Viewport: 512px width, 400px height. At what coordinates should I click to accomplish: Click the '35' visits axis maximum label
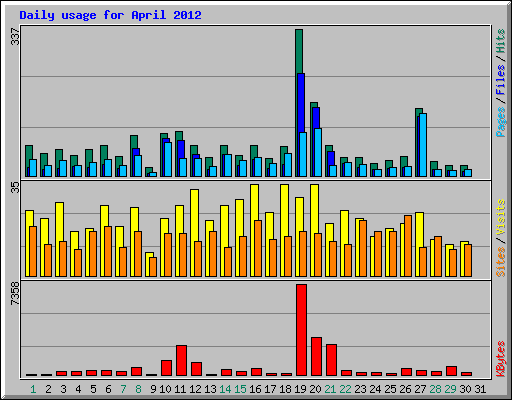tap(15, 188)
